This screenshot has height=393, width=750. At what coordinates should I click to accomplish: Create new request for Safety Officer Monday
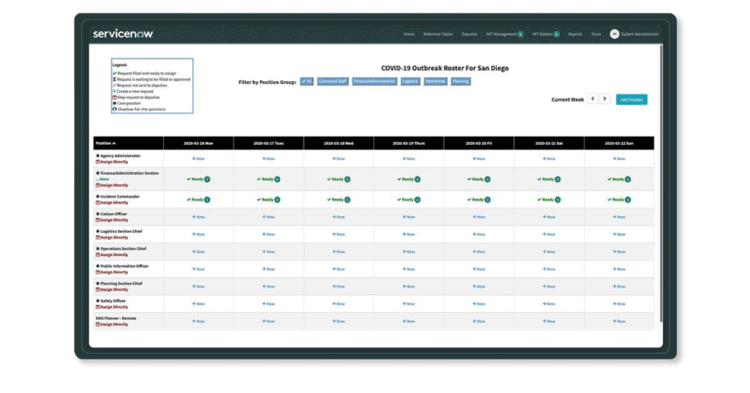coord(199,304)
